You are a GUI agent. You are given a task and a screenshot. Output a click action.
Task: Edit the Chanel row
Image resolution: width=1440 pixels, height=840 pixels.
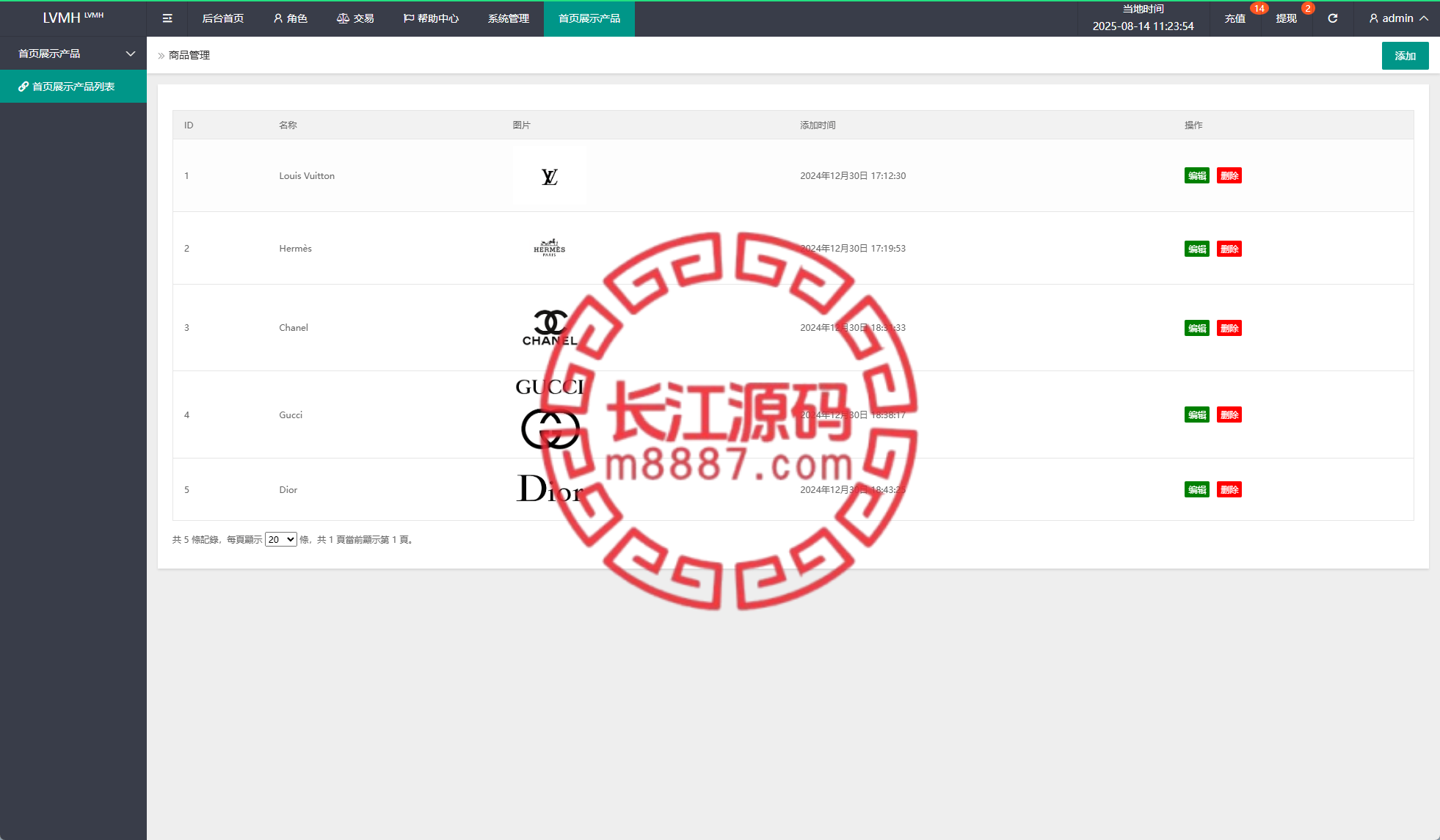pyautogui.click(x=1197, y=328)
